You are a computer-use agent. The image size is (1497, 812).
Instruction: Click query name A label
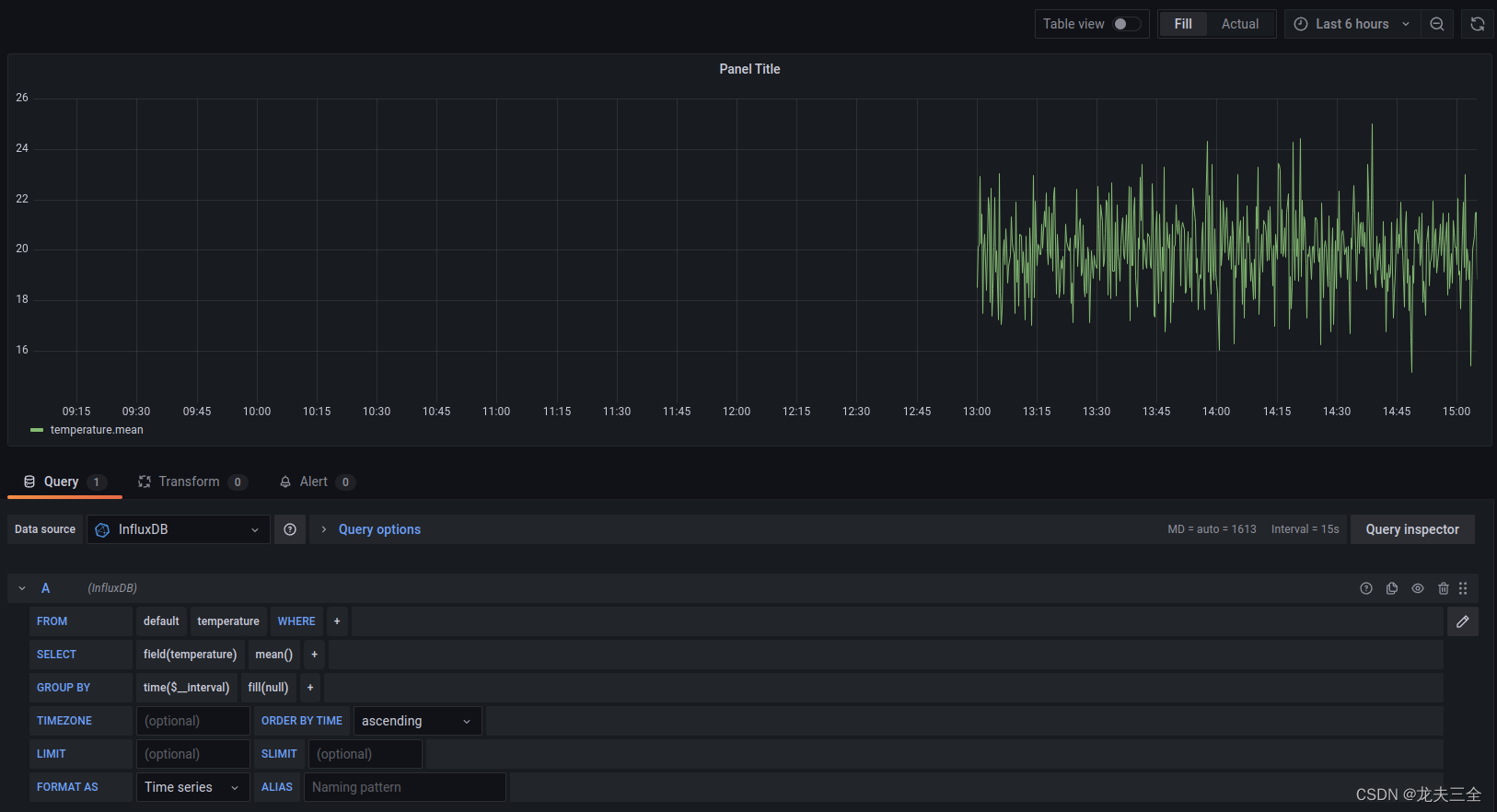[45, 588]
